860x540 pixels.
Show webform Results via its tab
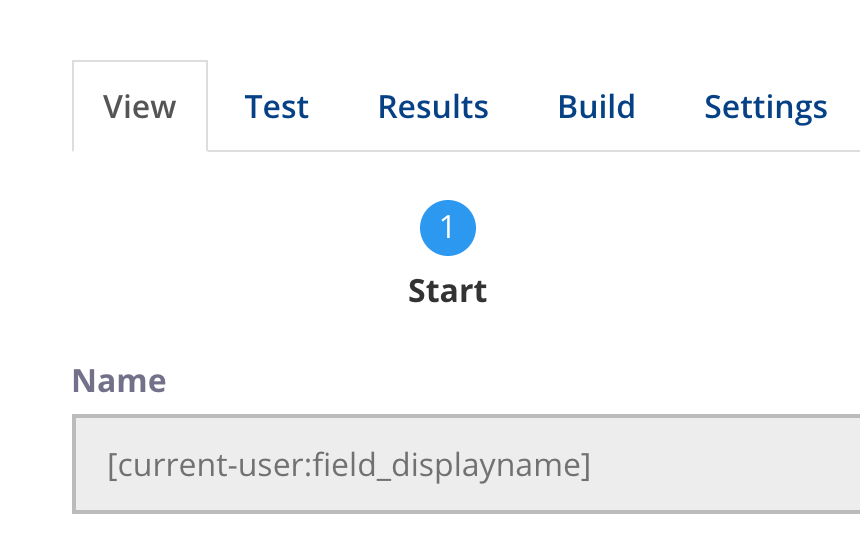[433, 106]
